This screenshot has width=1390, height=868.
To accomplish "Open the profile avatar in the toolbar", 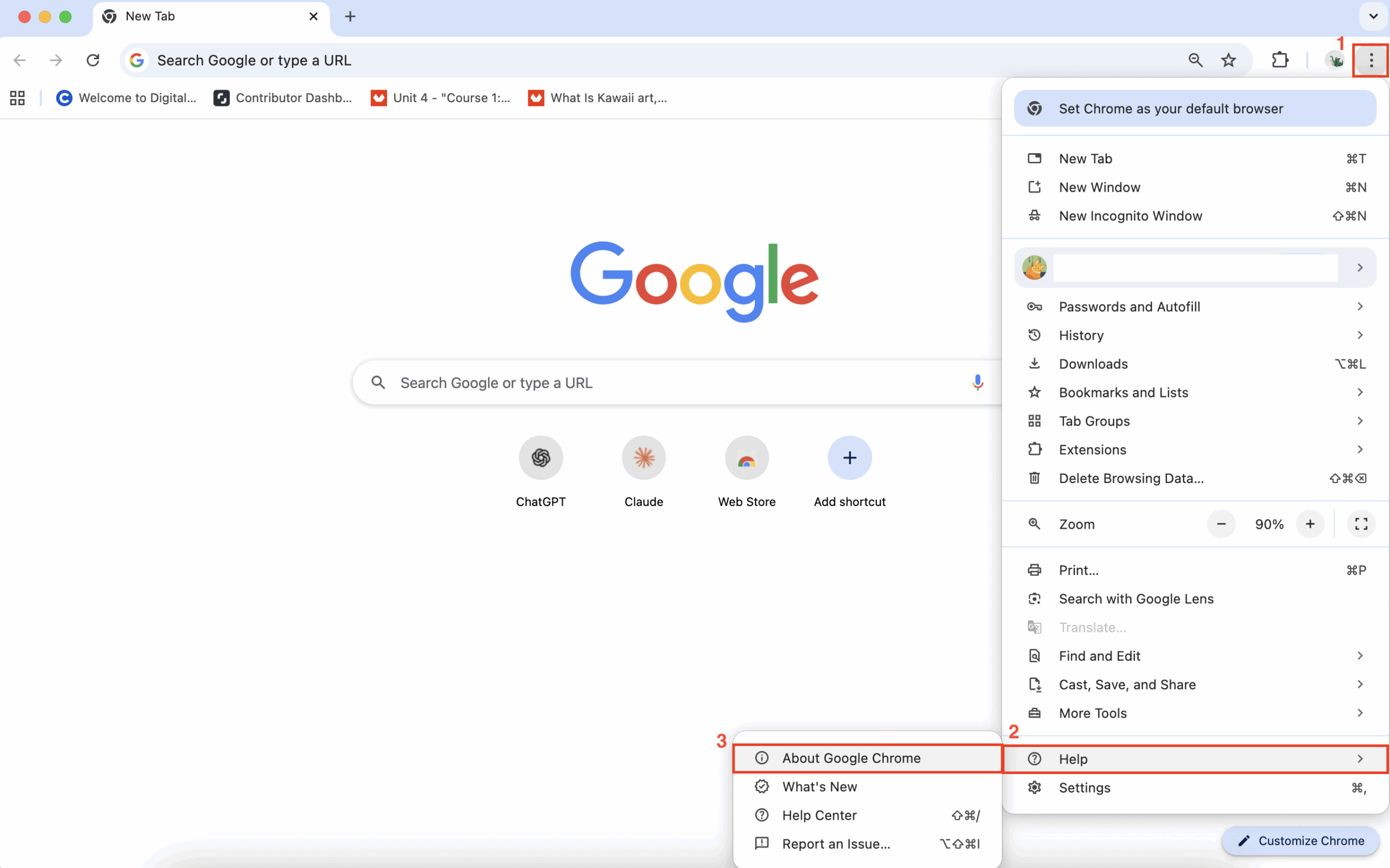I will [1334, 60].
